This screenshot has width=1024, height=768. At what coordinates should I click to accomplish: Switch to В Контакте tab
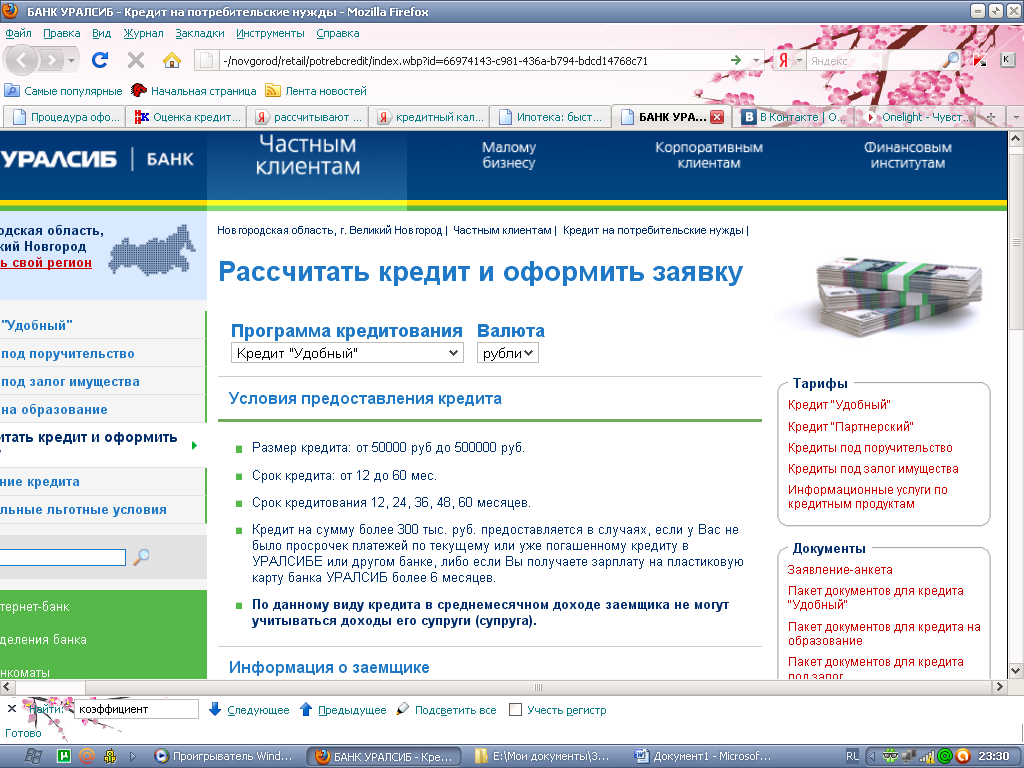coord(792,117)
